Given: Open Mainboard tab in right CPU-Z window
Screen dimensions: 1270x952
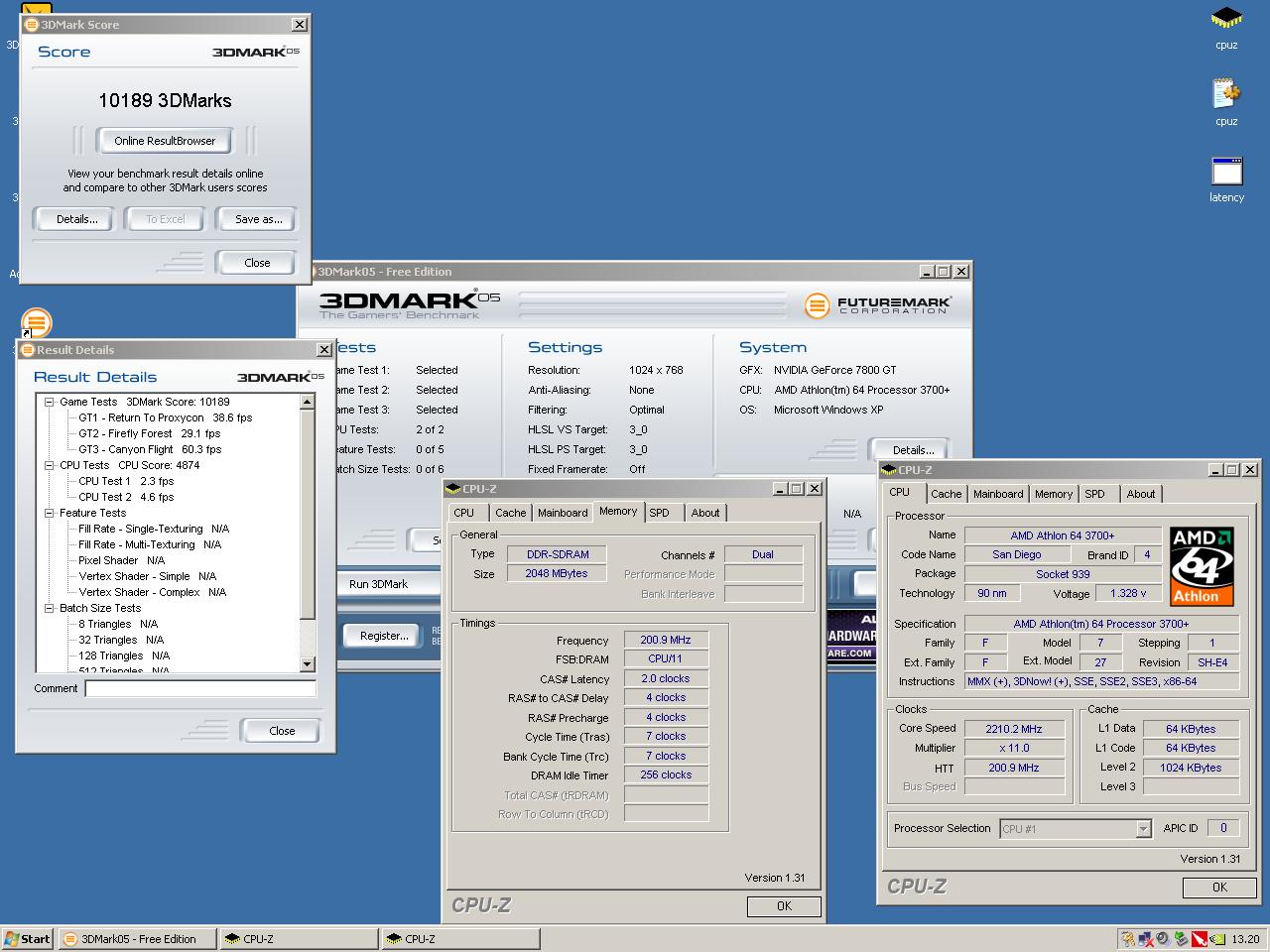Looking at the screenshot, I should (x=998, y=494).
